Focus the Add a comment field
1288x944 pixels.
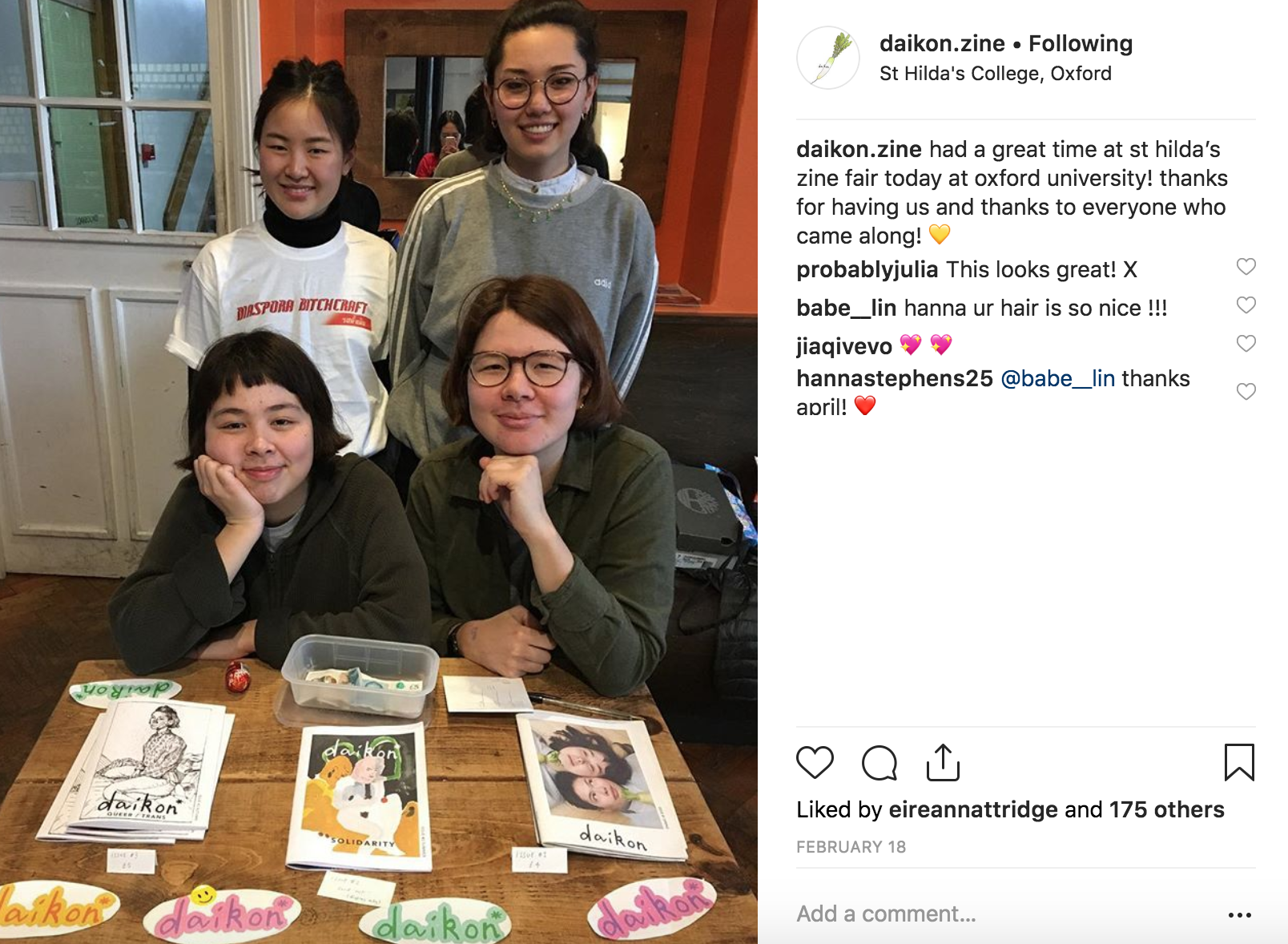coord(1005,914)
